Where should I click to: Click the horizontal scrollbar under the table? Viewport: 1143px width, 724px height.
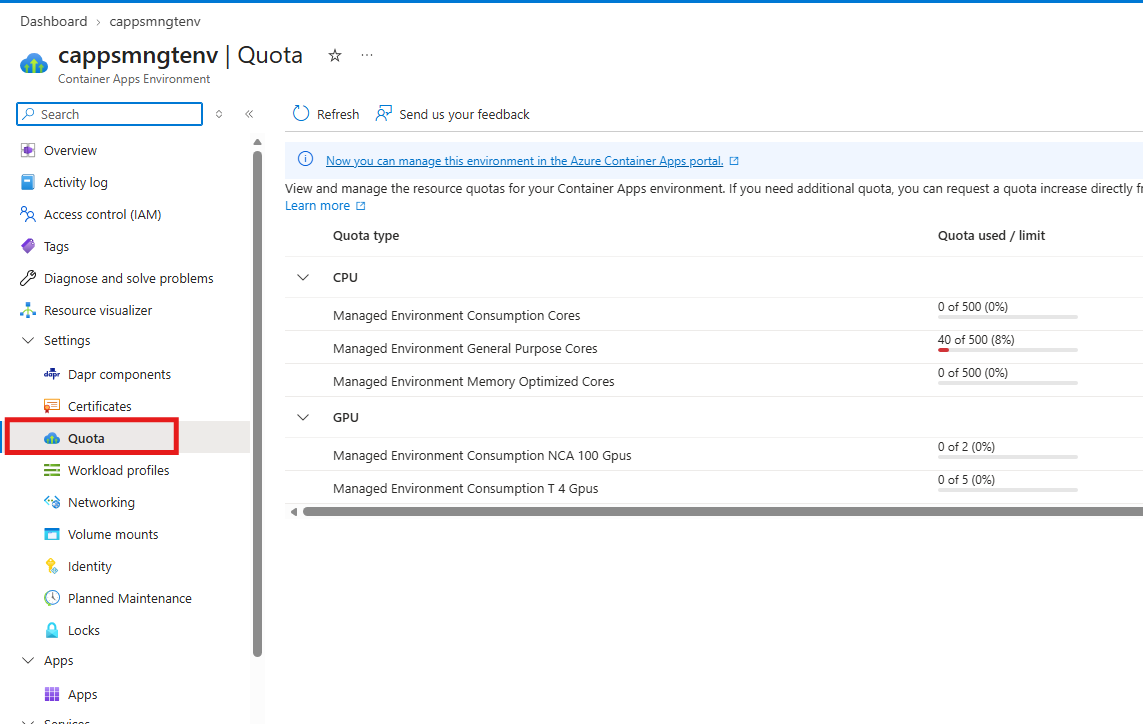tap(722, 512)
